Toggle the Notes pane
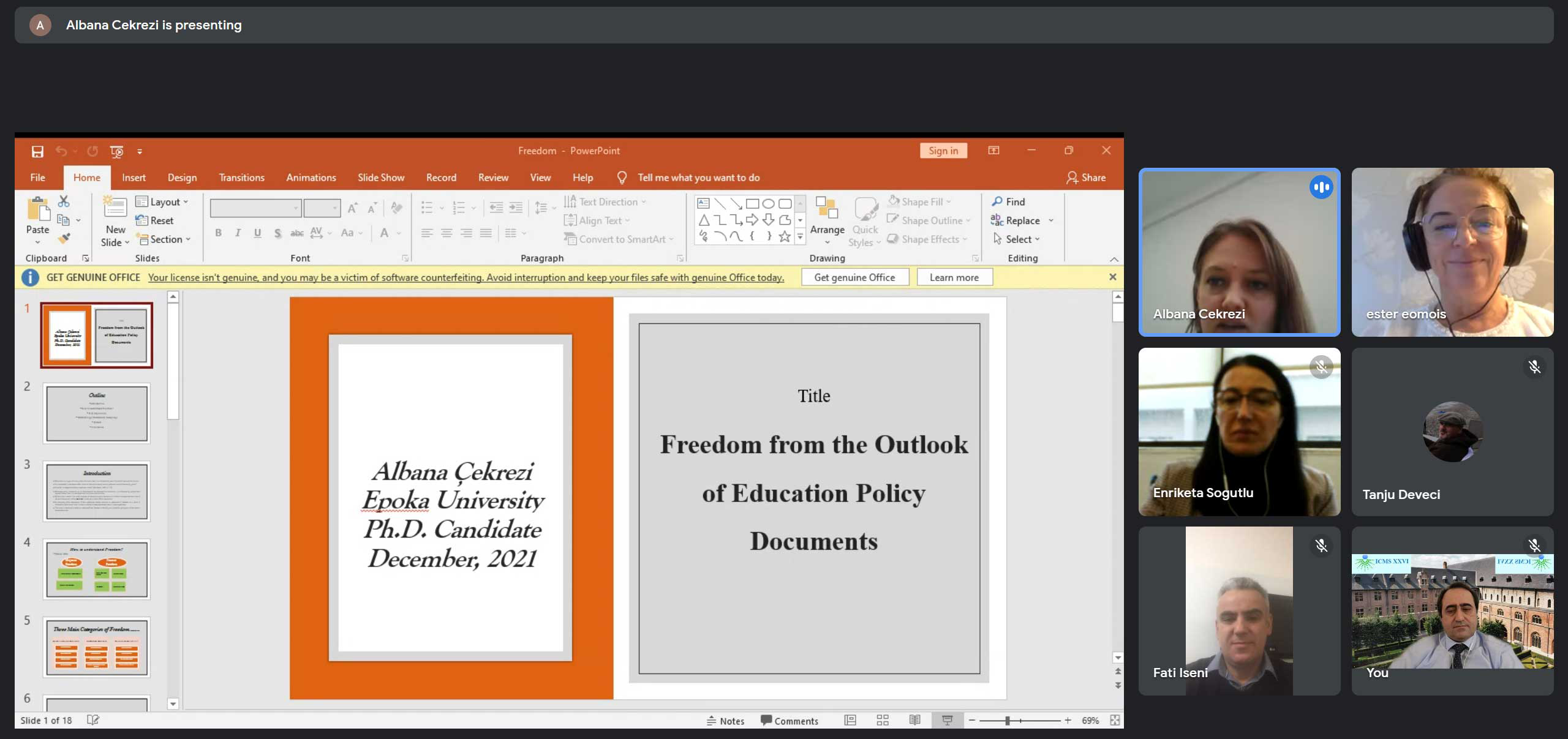The width and height of the screenshot is (1568, 739). point(725,721)
